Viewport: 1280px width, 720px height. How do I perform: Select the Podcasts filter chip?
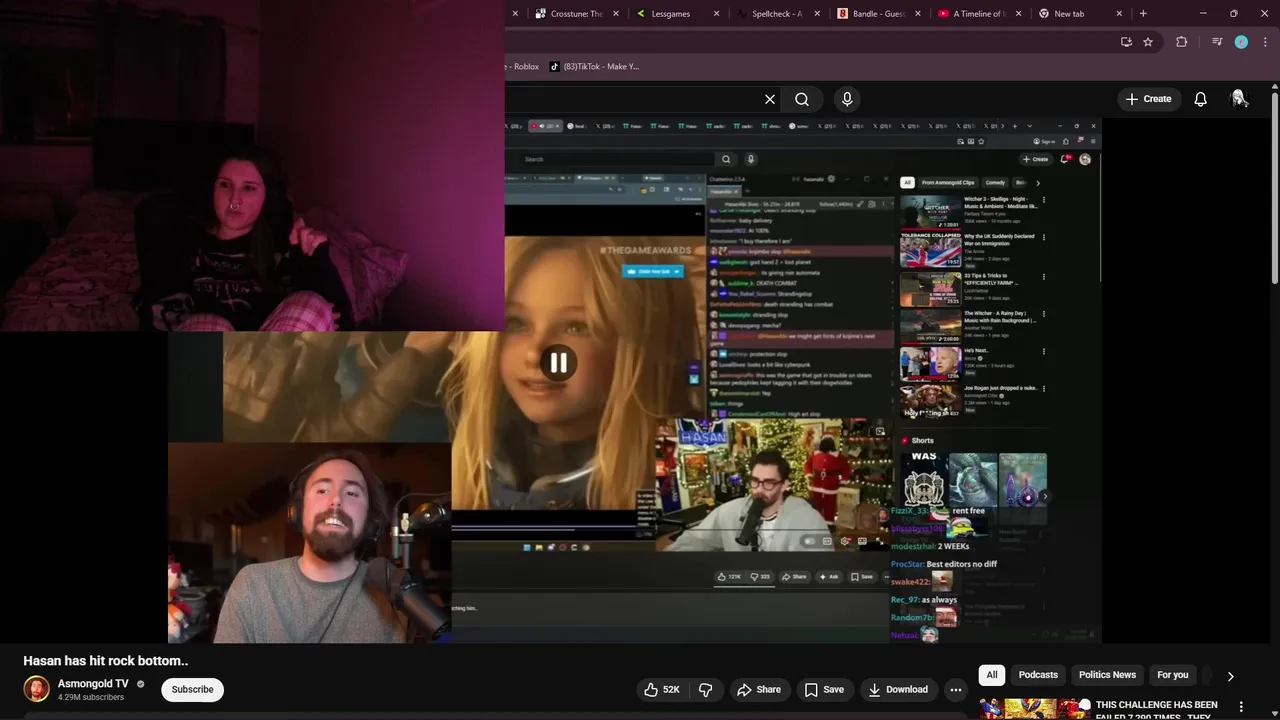pyautogui.click(x=1038, y=675)
